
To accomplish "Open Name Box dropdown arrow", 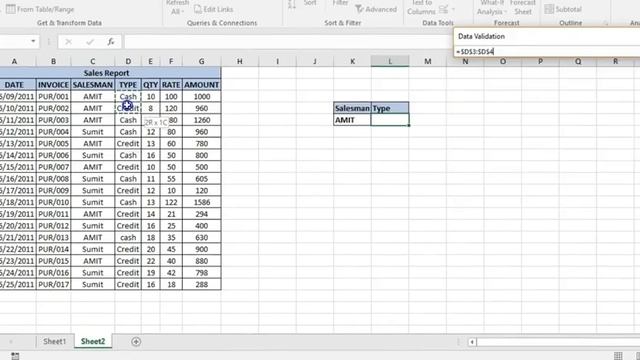I will point(33,41).
